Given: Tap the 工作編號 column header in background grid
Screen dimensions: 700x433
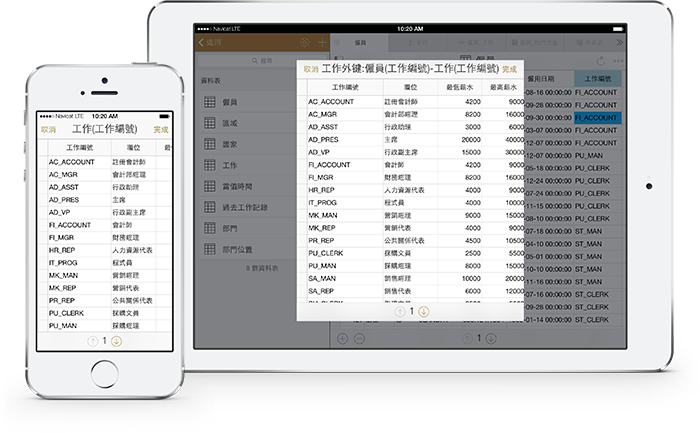Looking at the screenshot, I should pos(598,79).
